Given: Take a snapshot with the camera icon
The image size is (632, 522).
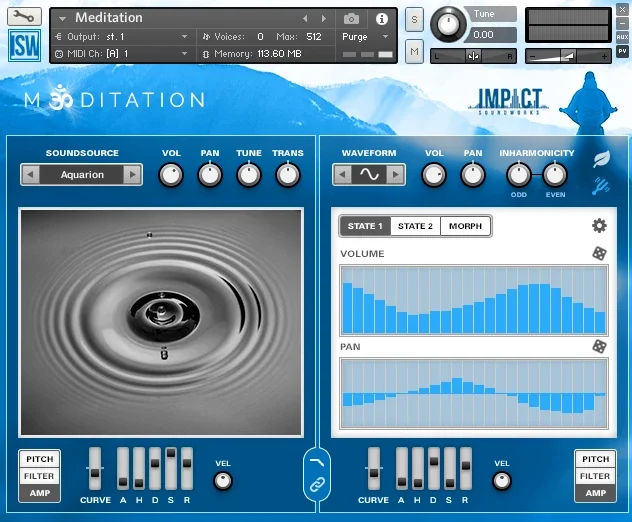Looking at the screenshot, I should pyautogui.click(x=351, y=19).
